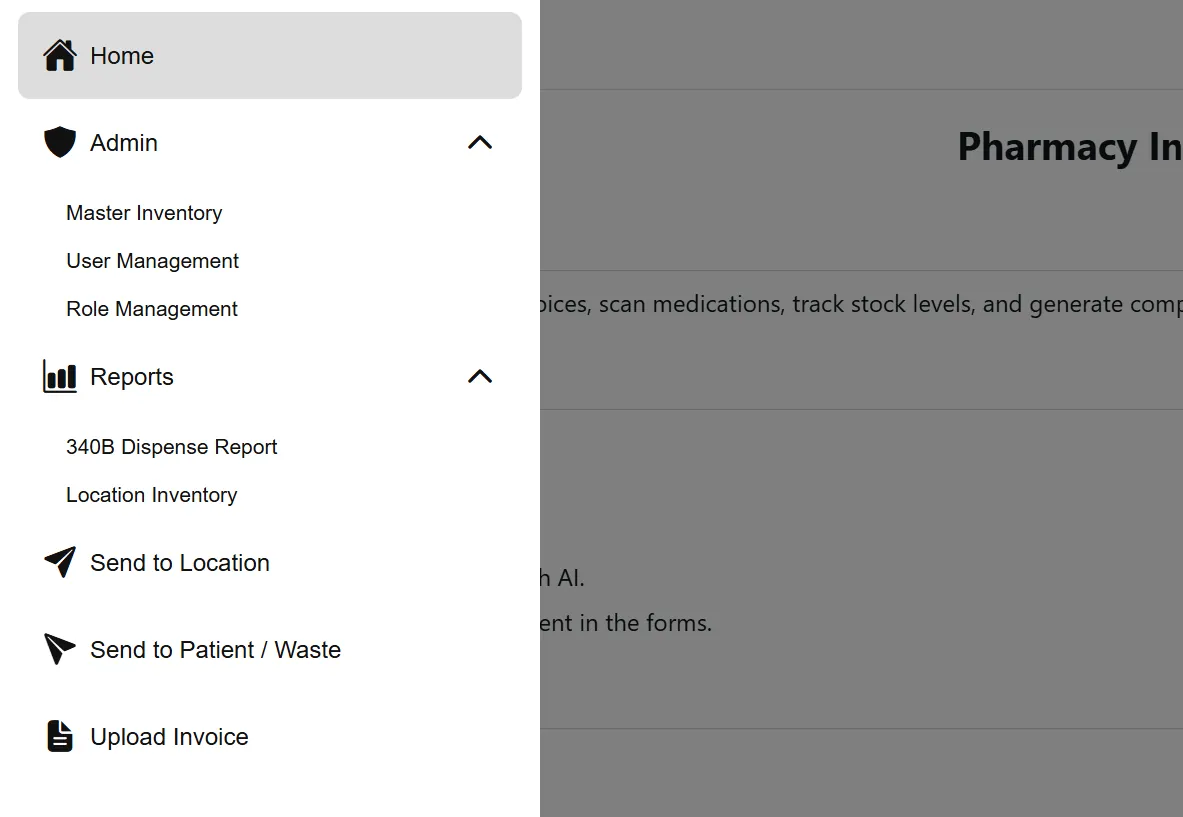This screenshot has height=817, width=1183.
Task: Click the Home house icon
Action: tap(60, 56)
